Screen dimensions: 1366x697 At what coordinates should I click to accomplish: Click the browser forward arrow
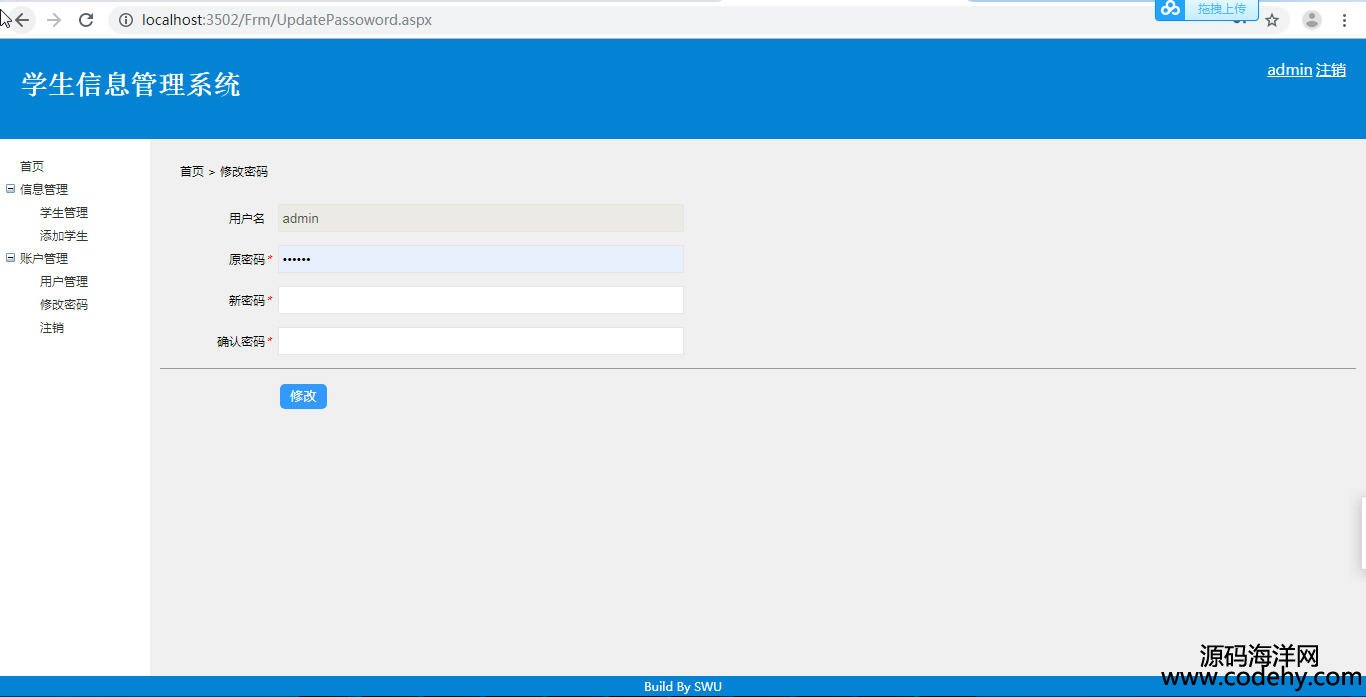(54, 20)
